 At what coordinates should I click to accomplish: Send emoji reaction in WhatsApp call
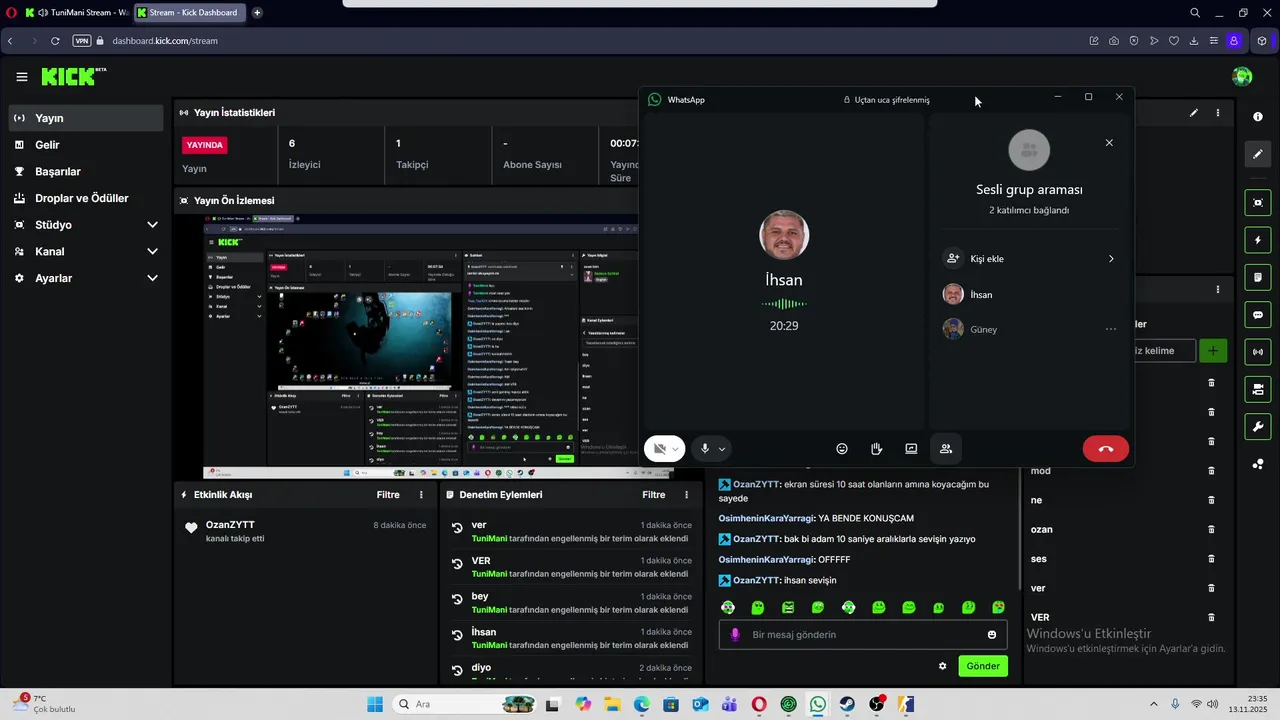pyautogui.click(x=842, y=449)
